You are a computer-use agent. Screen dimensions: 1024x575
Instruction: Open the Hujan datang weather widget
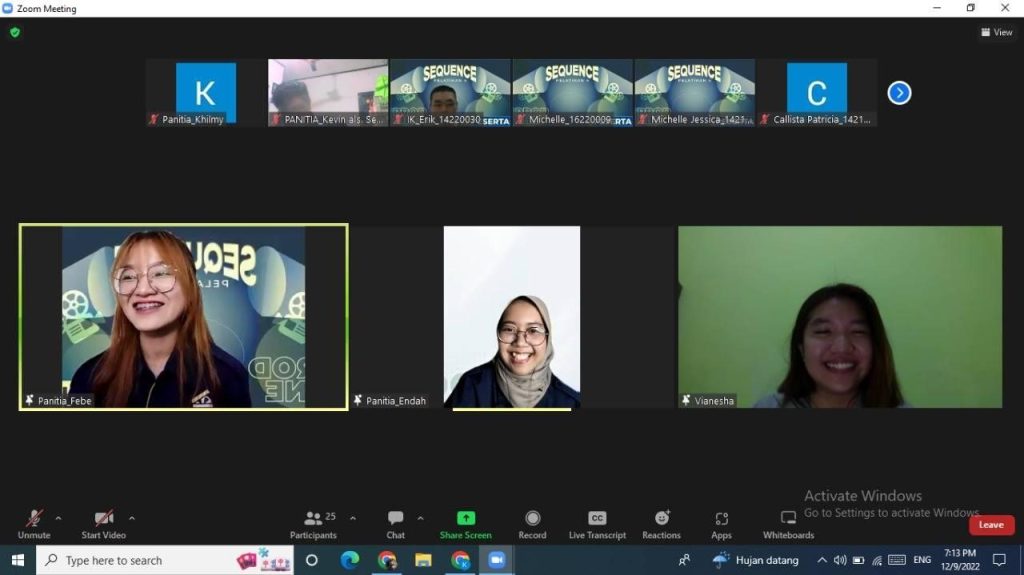point(756,560)
